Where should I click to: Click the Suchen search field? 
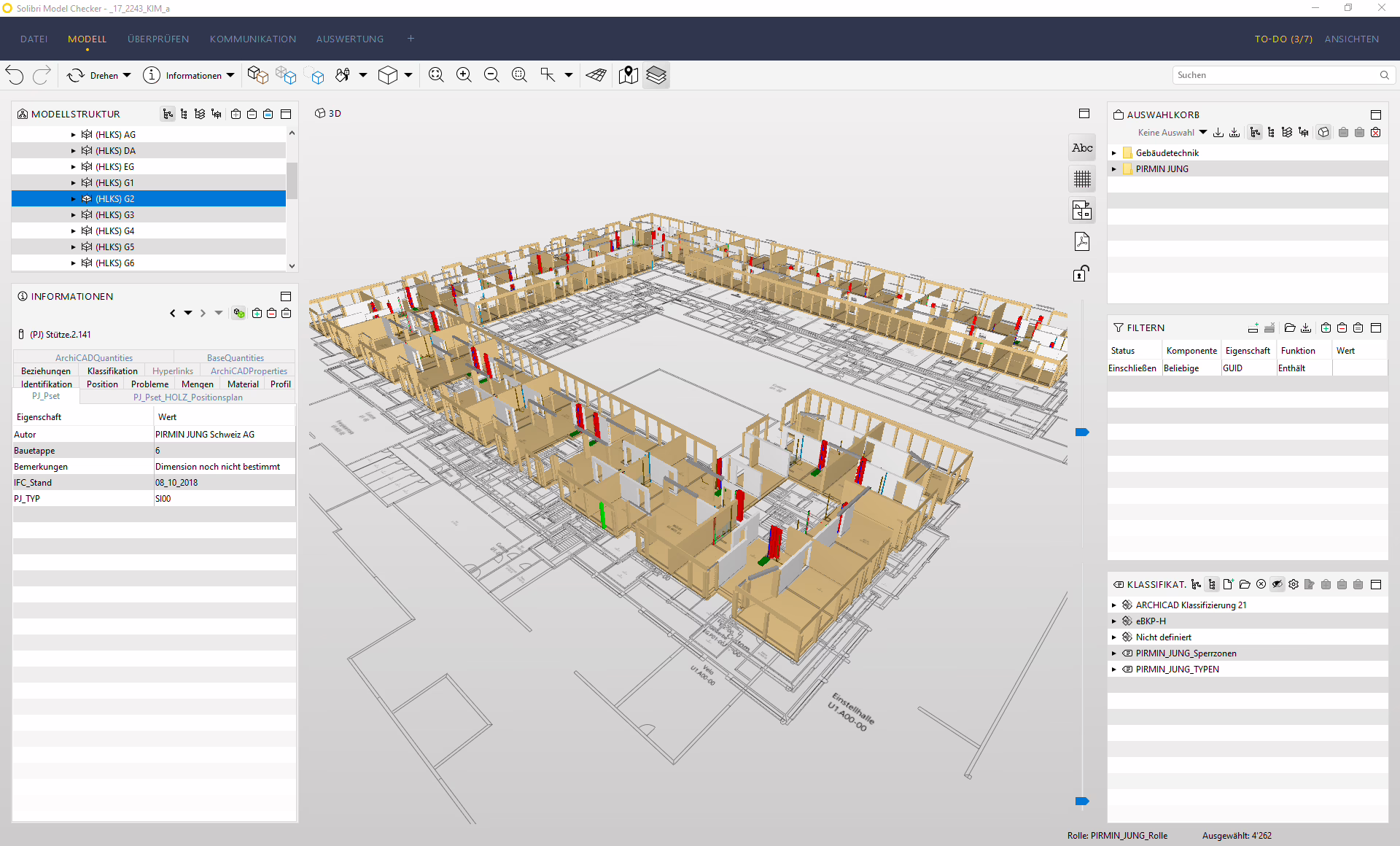tap(1284, 75)
